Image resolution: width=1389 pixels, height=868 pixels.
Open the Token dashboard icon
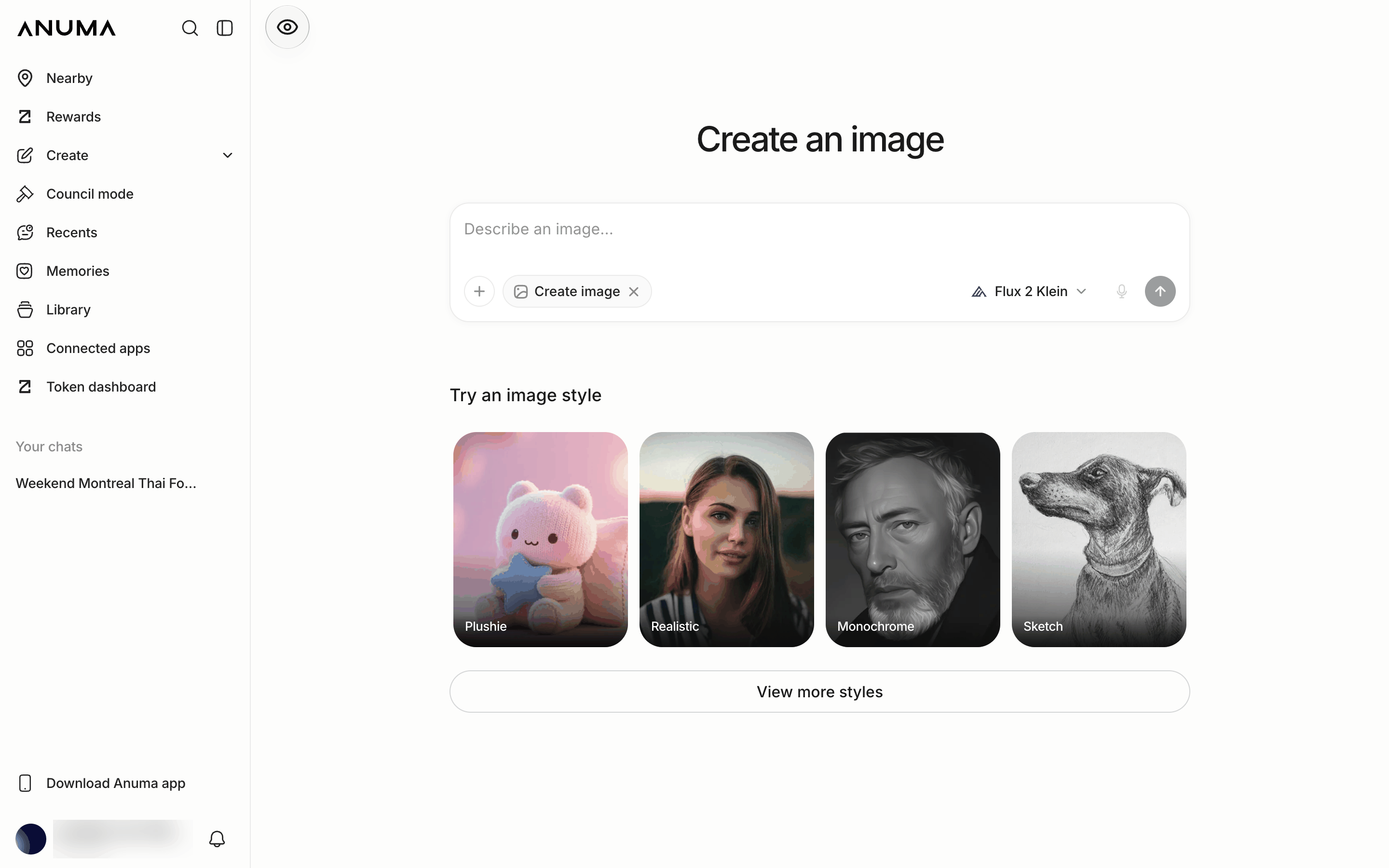coord(25,387)
